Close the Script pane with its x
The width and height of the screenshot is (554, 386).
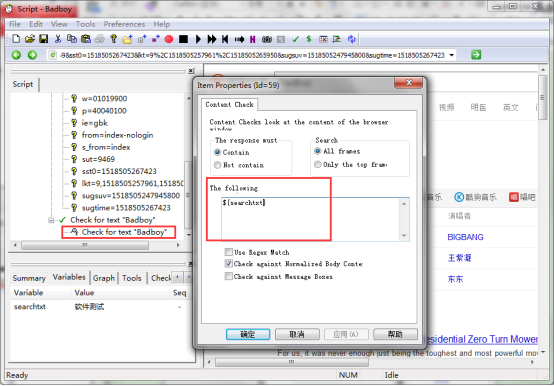[191, 71]
